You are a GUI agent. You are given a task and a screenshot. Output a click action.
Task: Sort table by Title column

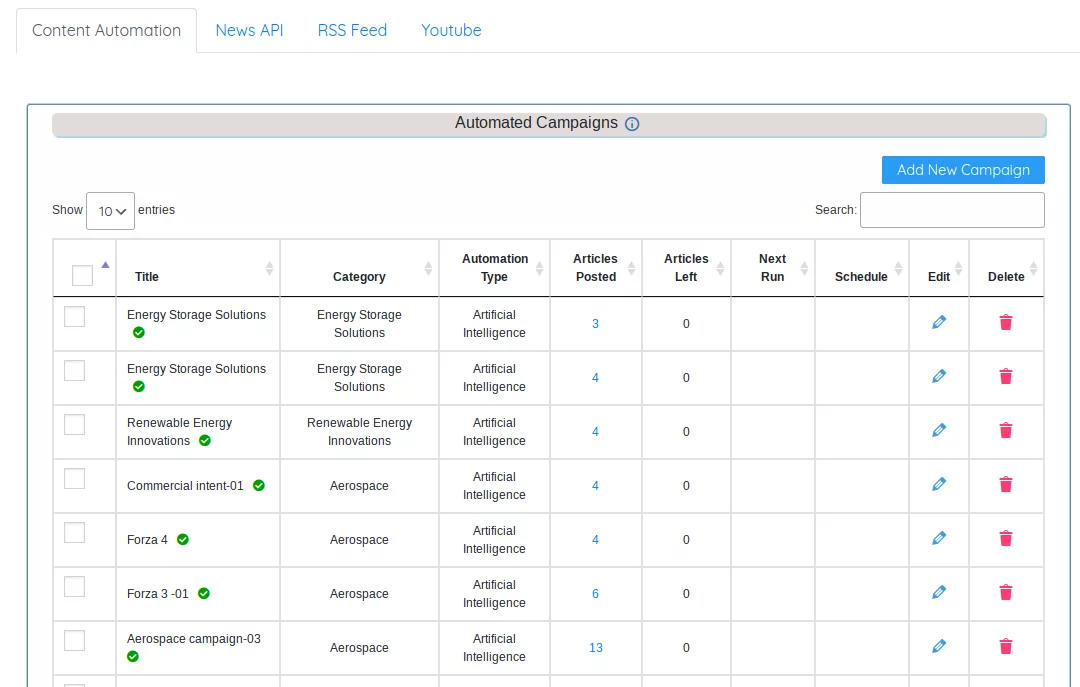198,269
